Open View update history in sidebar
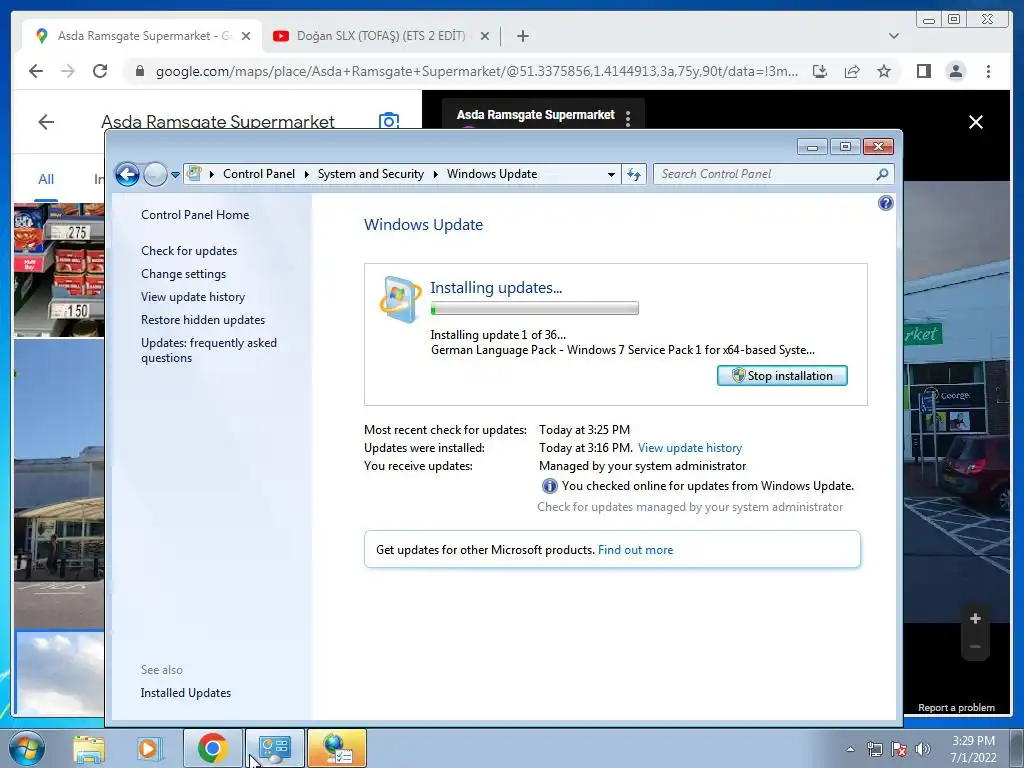This screenshot has height=768, width=1024. point(193,296)
